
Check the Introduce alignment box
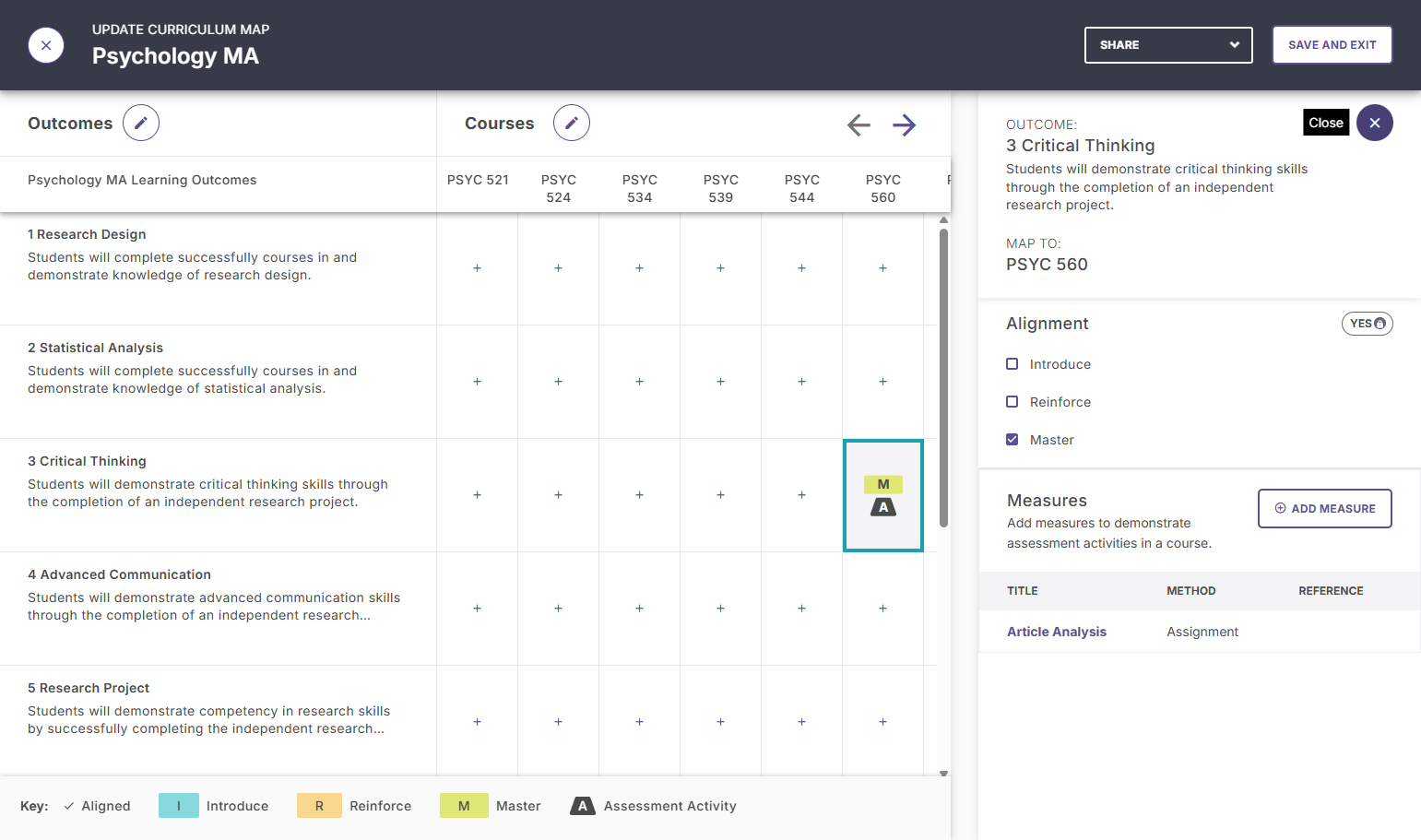coord(1012,364)
